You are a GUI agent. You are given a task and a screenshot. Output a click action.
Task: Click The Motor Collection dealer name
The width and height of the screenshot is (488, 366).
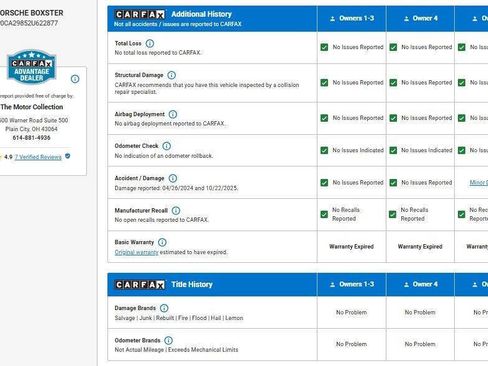click(32, 107)
